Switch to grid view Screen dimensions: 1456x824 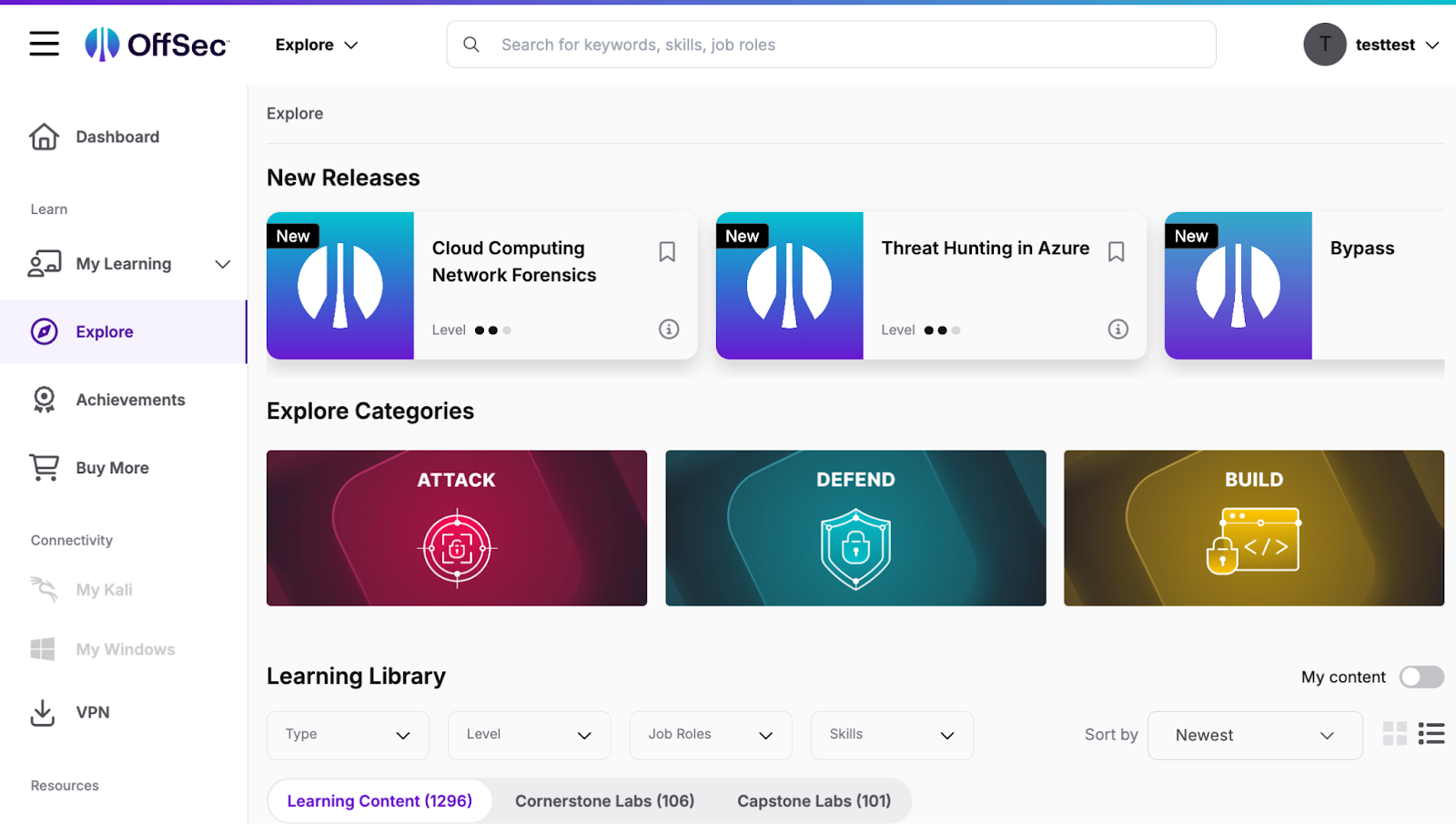[1394, 733]
